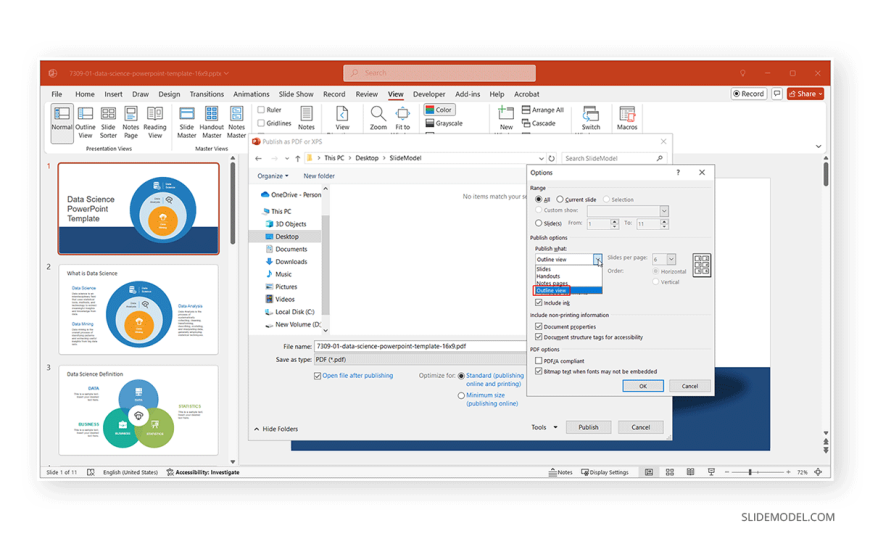Viewport: 870px width, 539px height.
Task: Open the Publish what dropdown arrow
Action: pyautogui.click(x=597, y=259)
